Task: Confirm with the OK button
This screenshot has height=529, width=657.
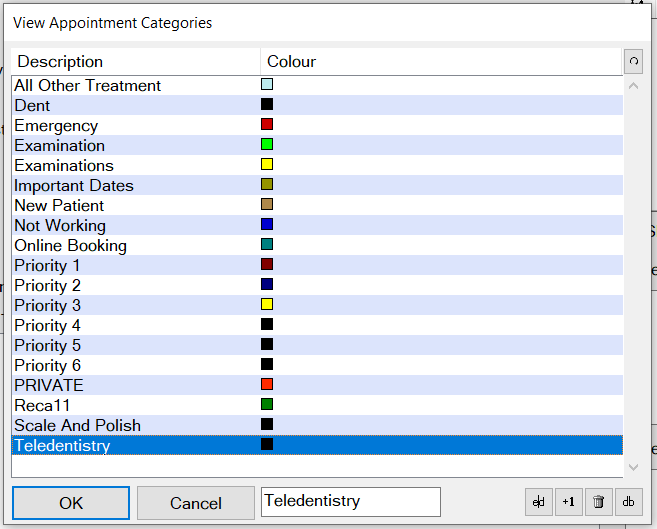Action: 71,503
